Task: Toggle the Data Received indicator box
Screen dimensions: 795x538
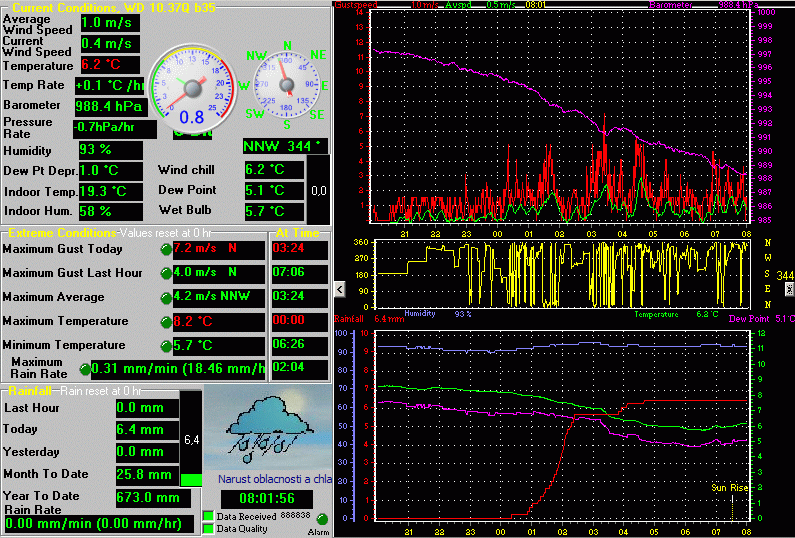Action: [x=209, y=516]
